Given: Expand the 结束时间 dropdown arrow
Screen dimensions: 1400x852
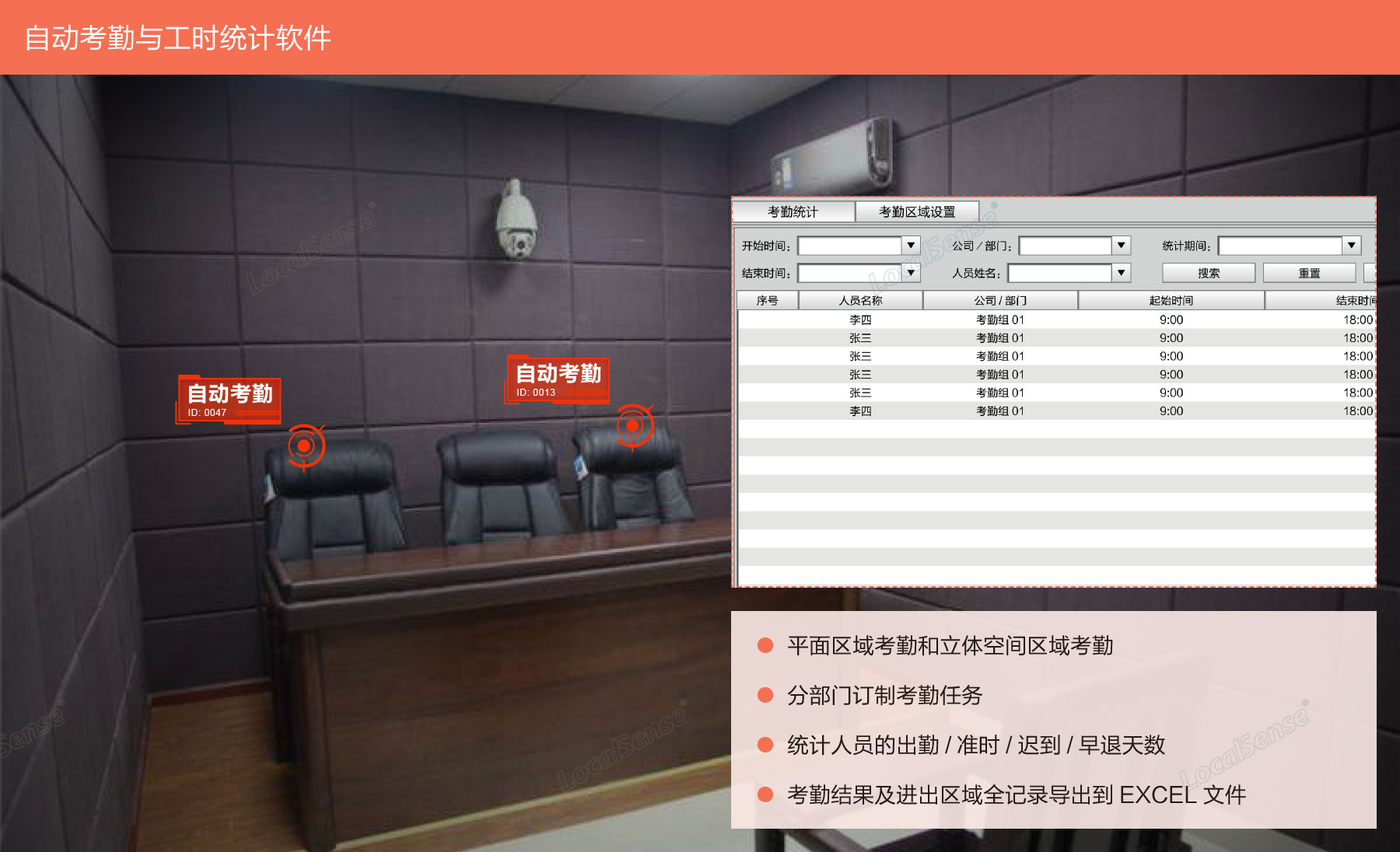Looking at the screenshot, I should coord(911,273).
